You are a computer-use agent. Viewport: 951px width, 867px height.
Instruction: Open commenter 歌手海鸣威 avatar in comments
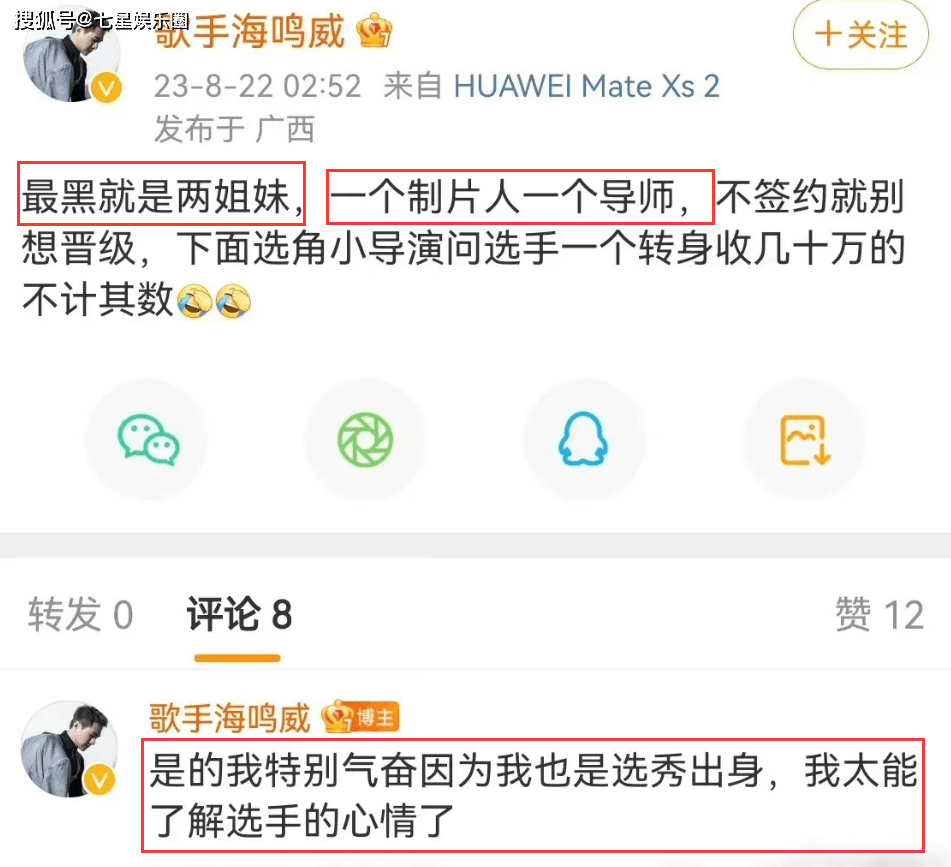coord(69,749)
